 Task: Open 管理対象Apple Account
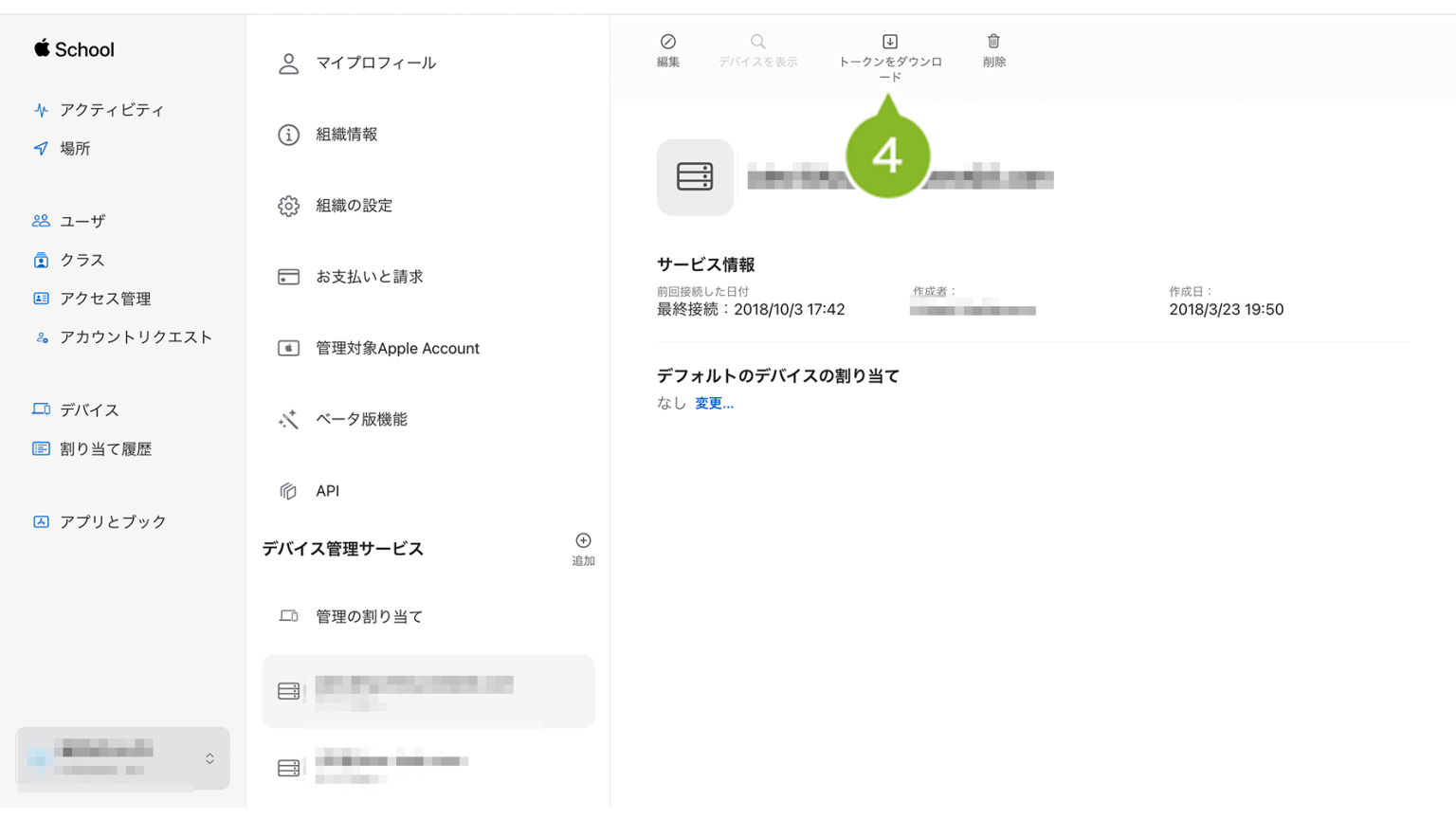coord(397,349)
